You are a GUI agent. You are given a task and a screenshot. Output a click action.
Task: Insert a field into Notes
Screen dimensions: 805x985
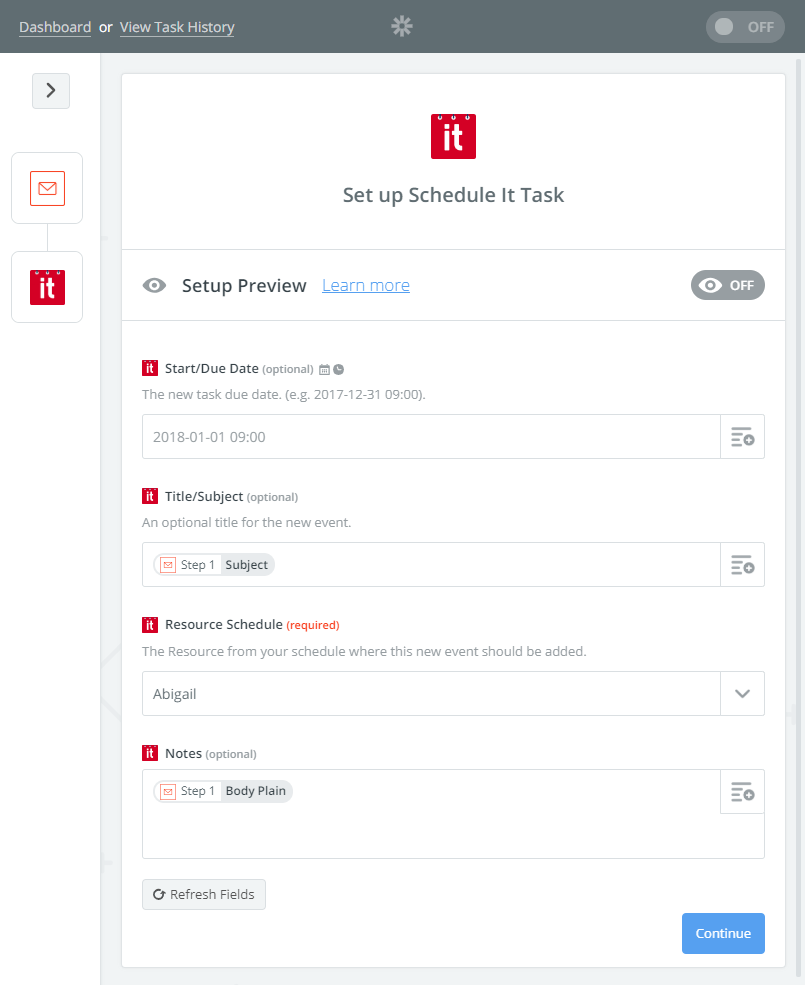742,792
